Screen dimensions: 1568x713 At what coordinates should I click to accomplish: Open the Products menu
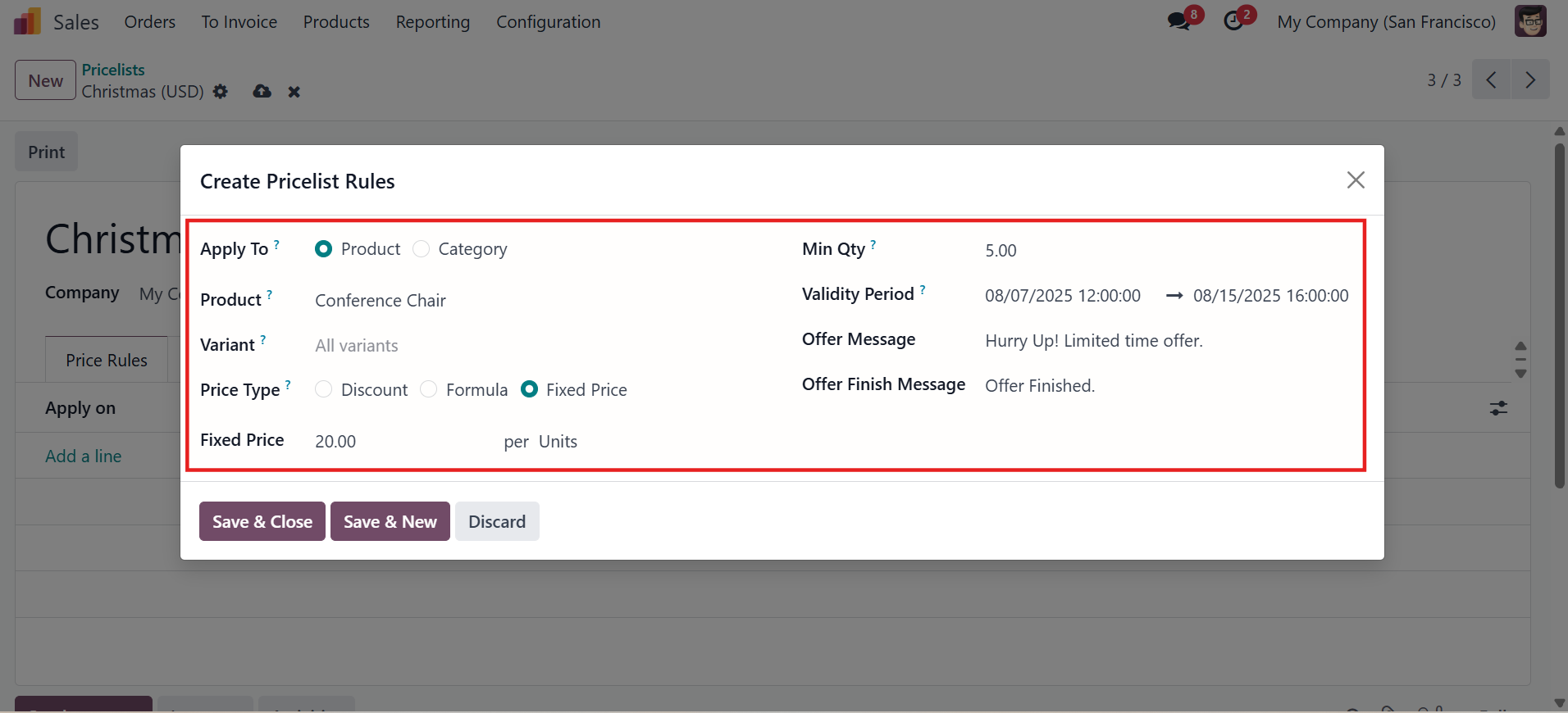coord(336,22)
